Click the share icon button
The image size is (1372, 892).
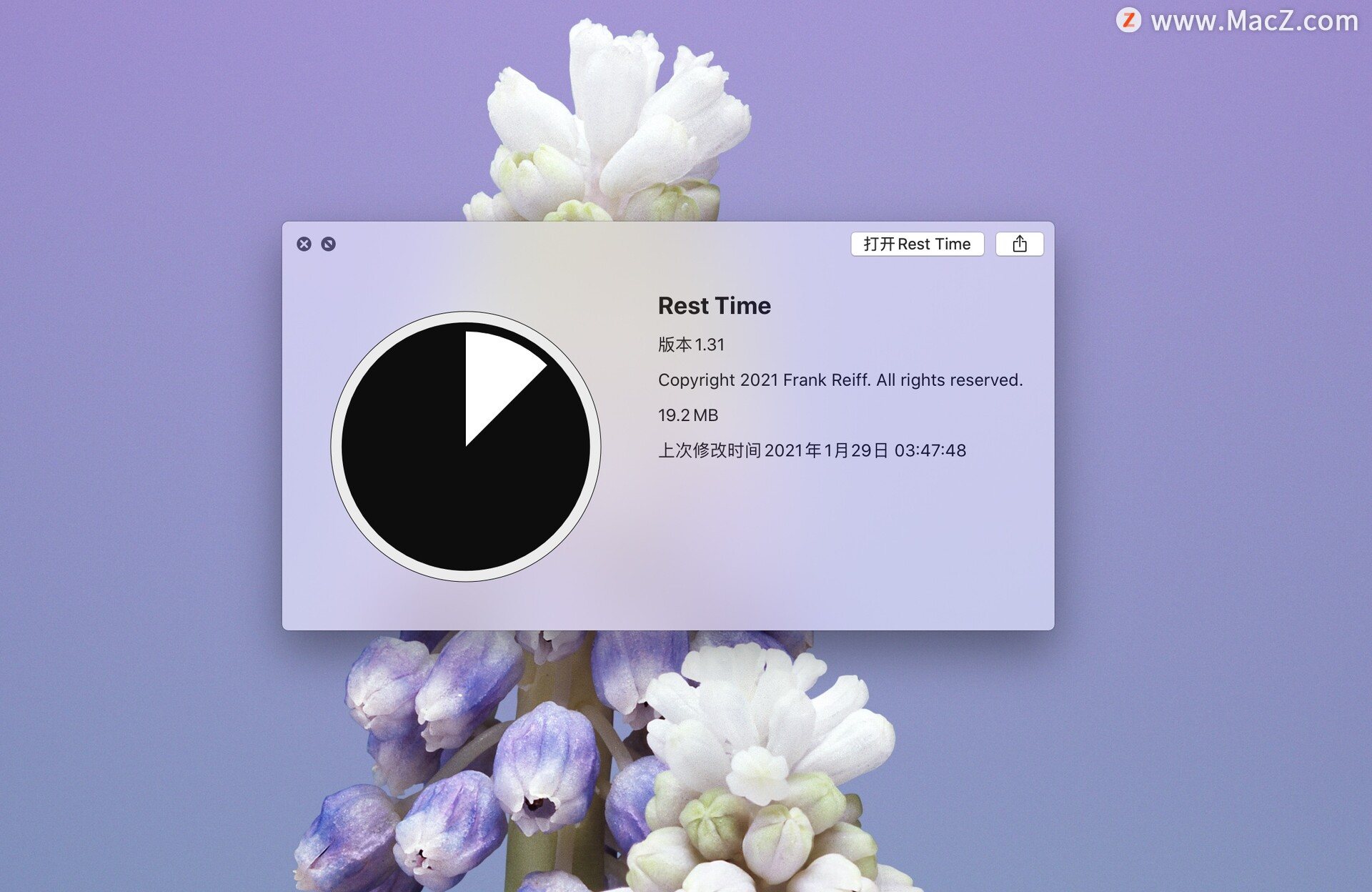pos(1019,244)
